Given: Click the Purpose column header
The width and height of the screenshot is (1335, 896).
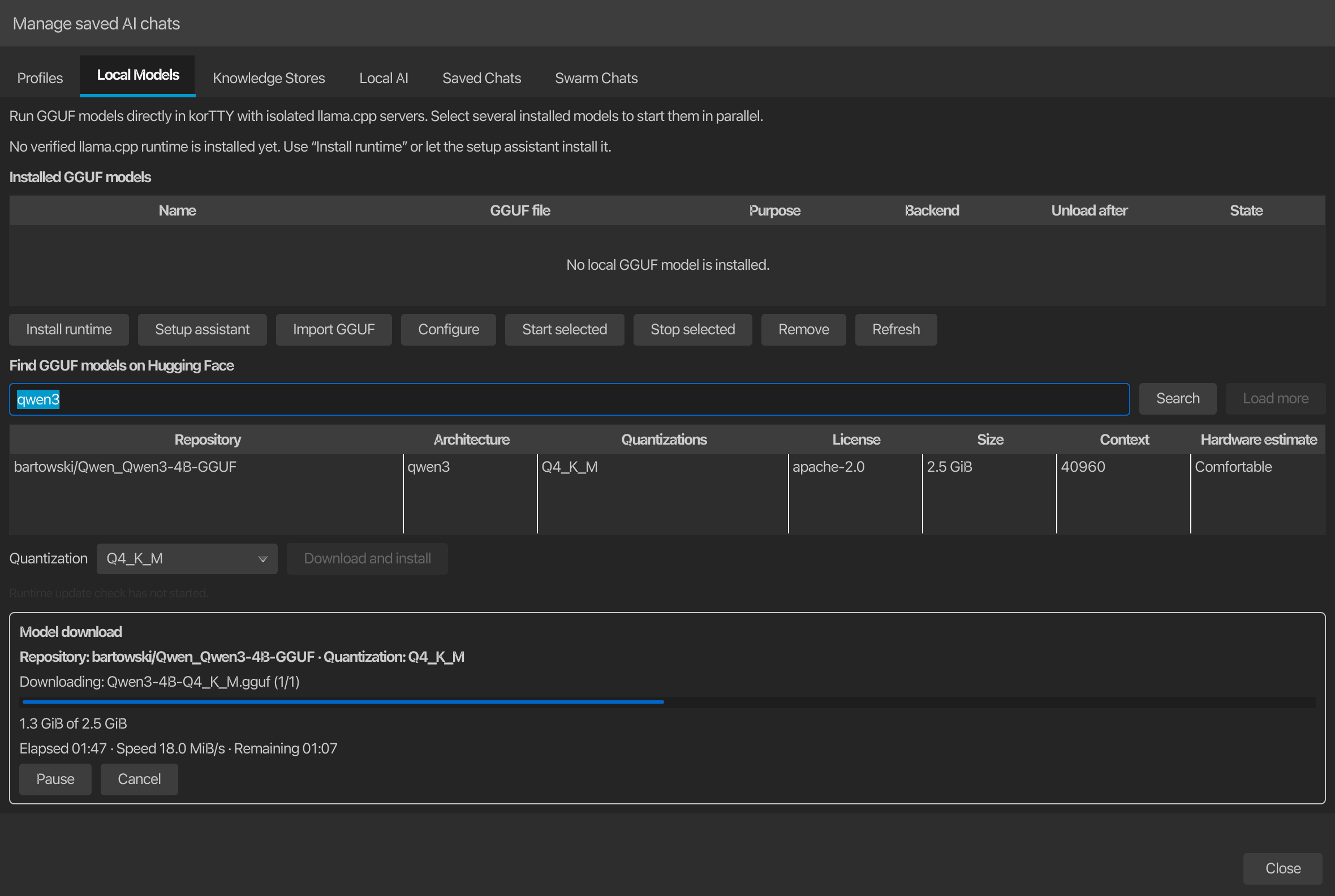Looking at the screenshot, I should 774,210.
